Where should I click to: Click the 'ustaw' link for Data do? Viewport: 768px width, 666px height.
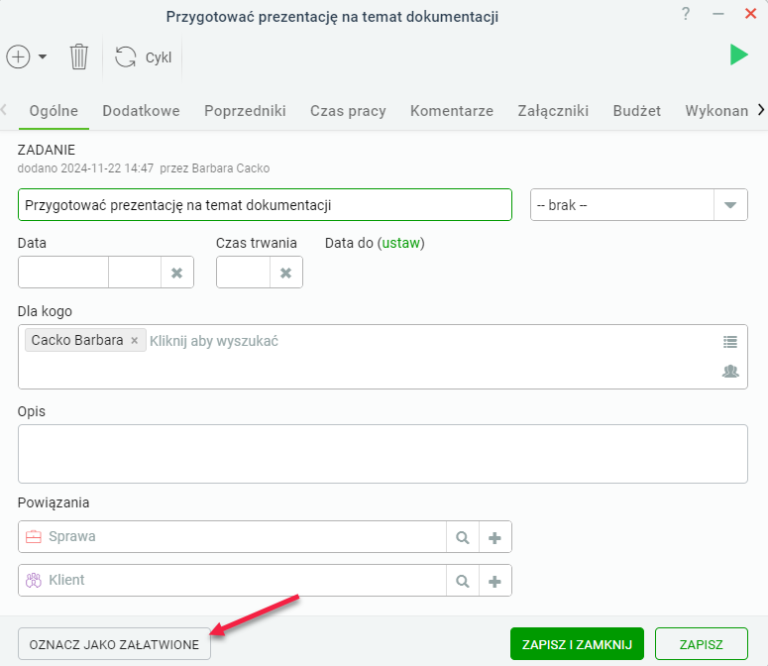[x=401, y=243]
